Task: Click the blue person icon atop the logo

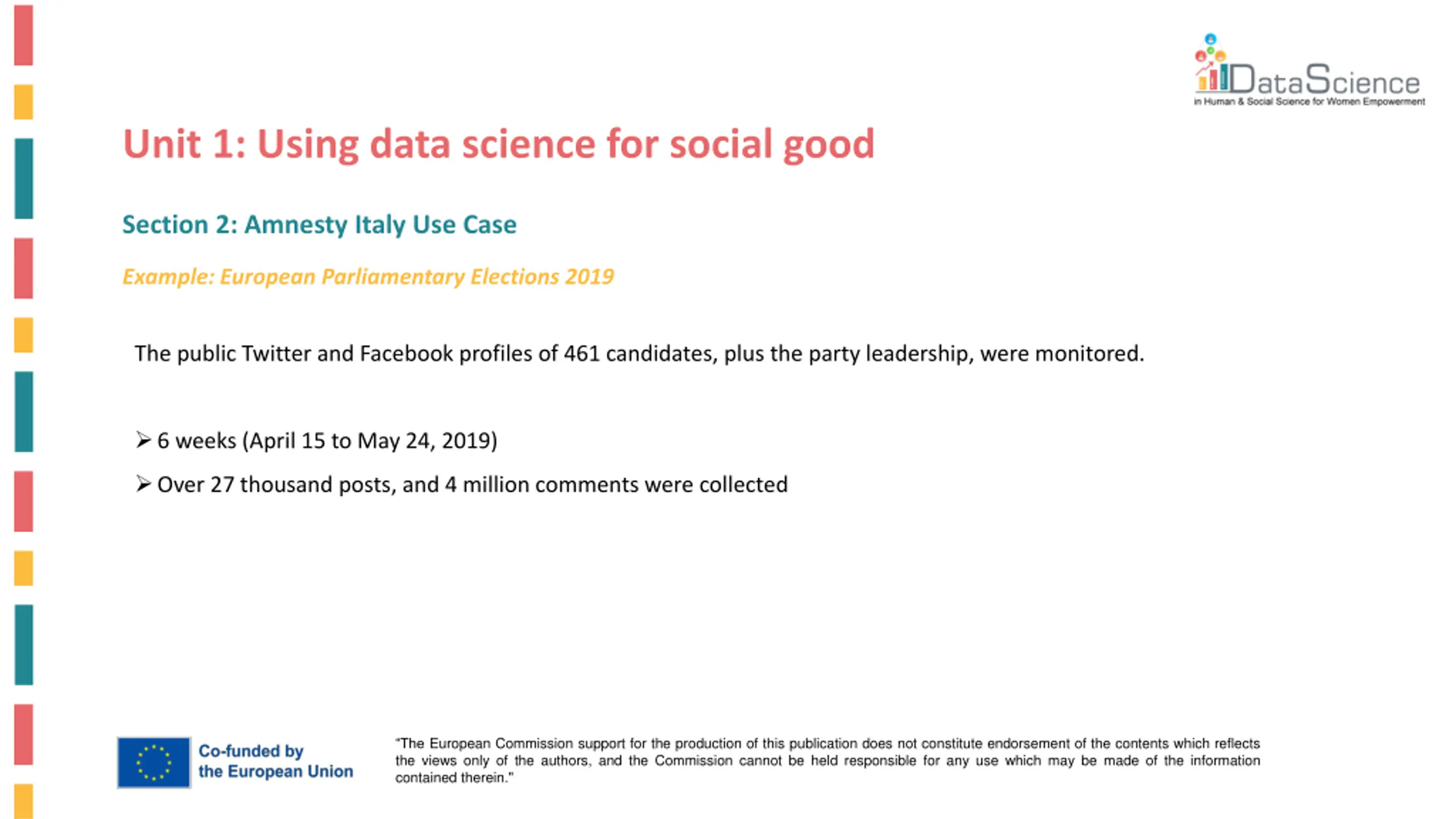Action: [1210, 39]
